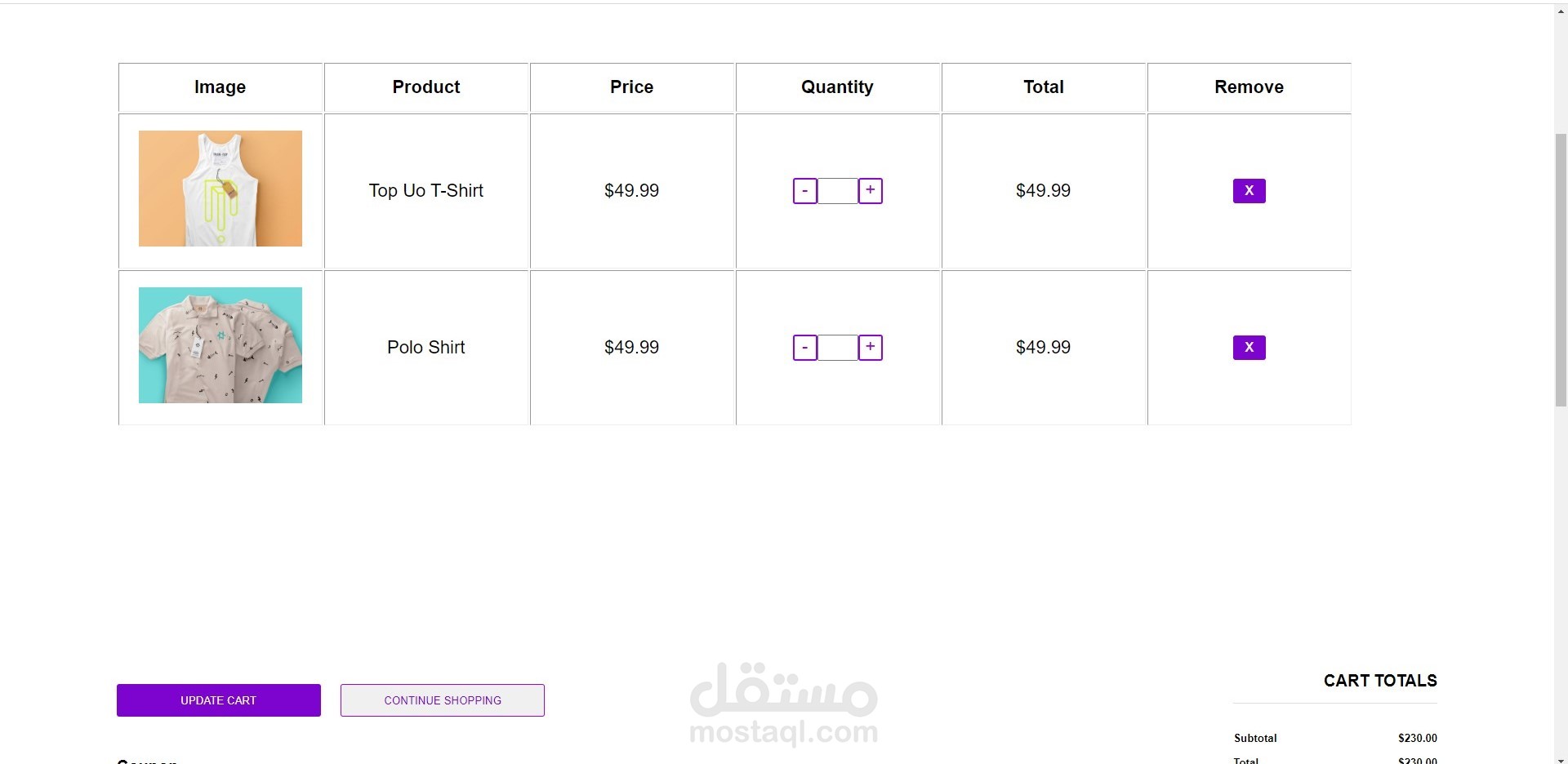Click Continue Shopping button
The image size is (1568, 764).
pos(442,700)
